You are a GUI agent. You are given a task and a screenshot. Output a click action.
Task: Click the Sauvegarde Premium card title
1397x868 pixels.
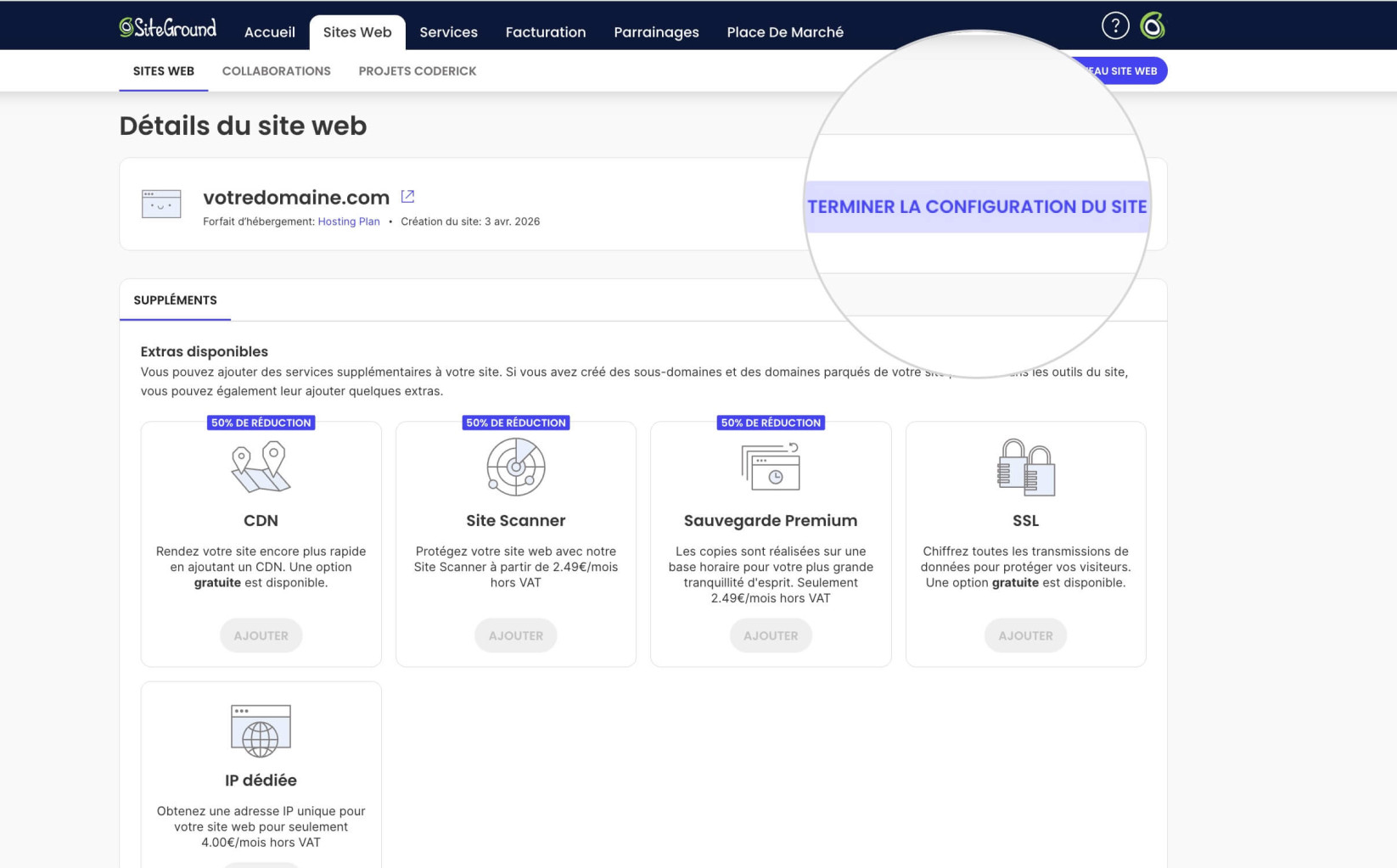pyautogui.click(x=771, y=520)
